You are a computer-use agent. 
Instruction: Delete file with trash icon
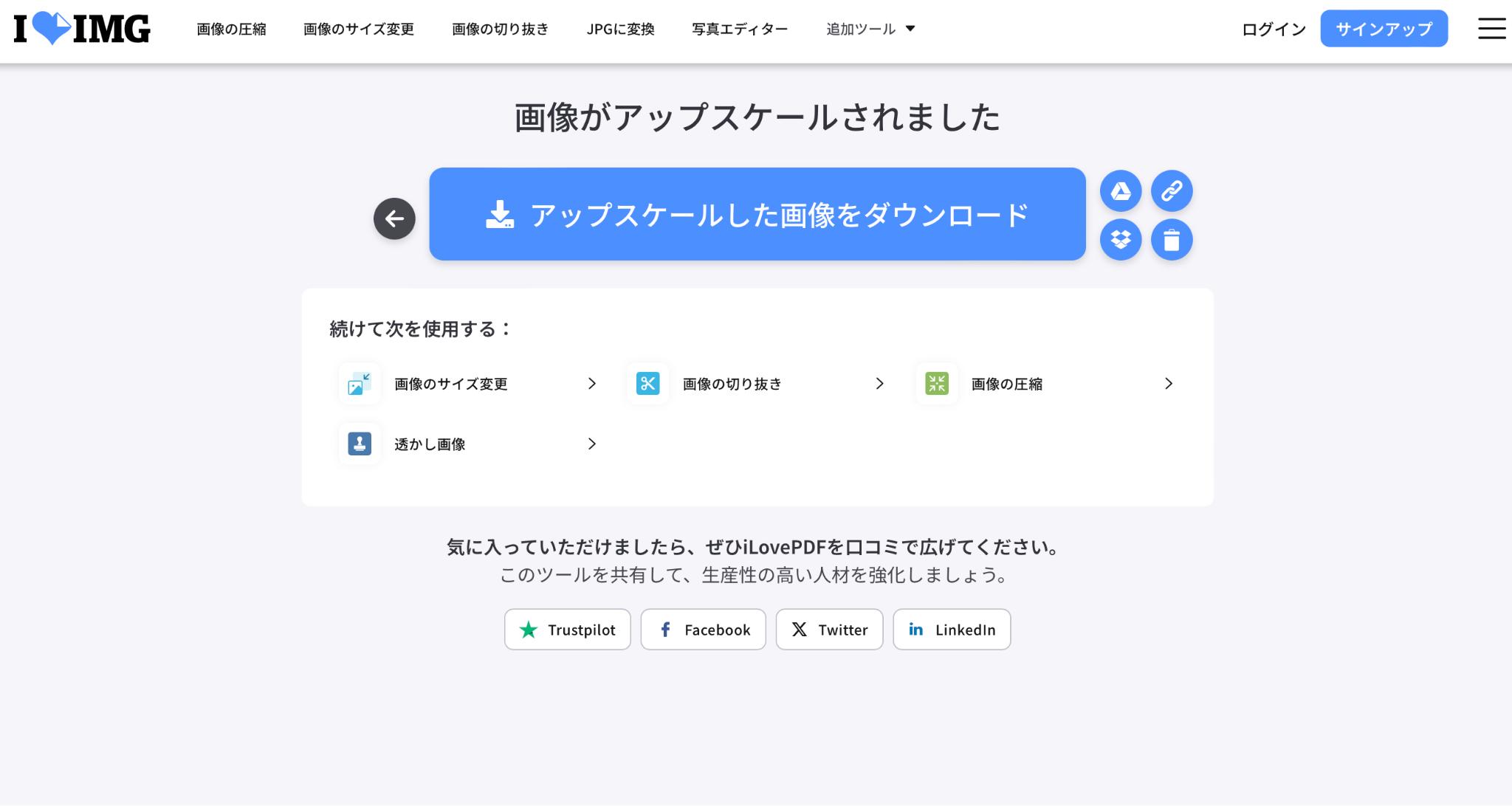(1172, 240)
